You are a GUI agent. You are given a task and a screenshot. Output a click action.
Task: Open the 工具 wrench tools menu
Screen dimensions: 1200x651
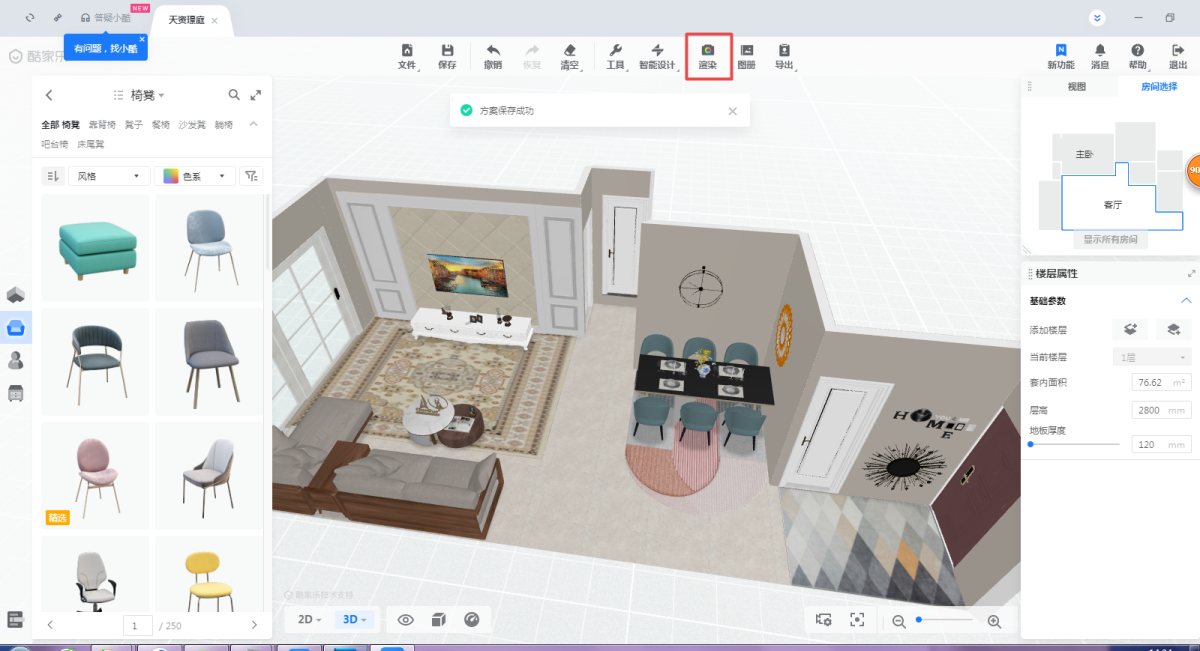(616, 56)
